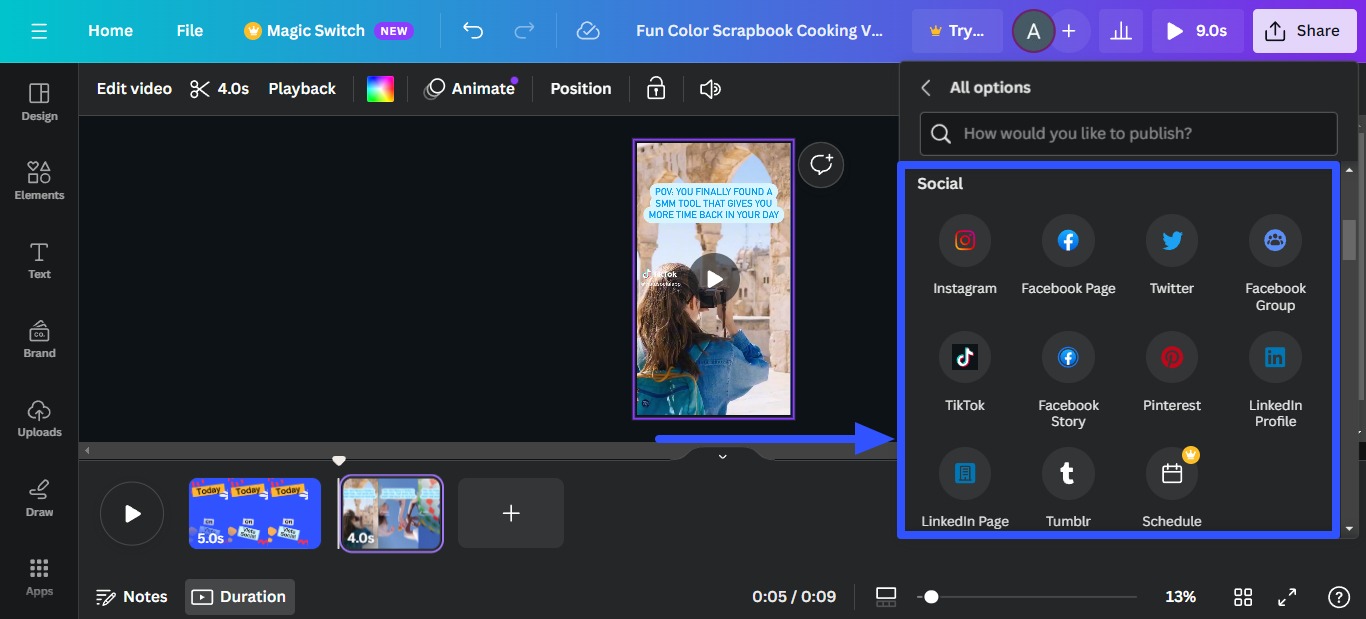Image resolution: width=1366 pixels, height=619 pixels.
Task: Go to the Home menu item
Action: [110, 31]
